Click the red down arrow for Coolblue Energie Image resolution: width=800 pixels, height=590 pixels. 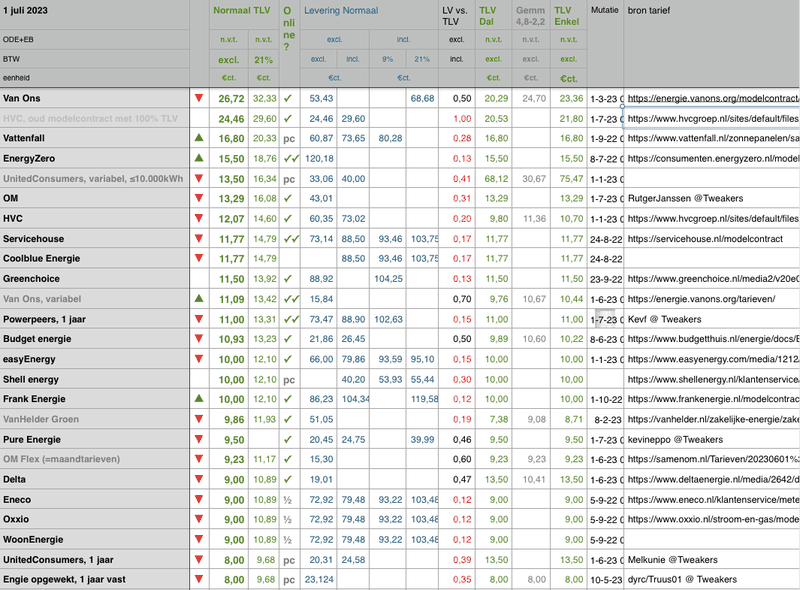coord(199,258)
